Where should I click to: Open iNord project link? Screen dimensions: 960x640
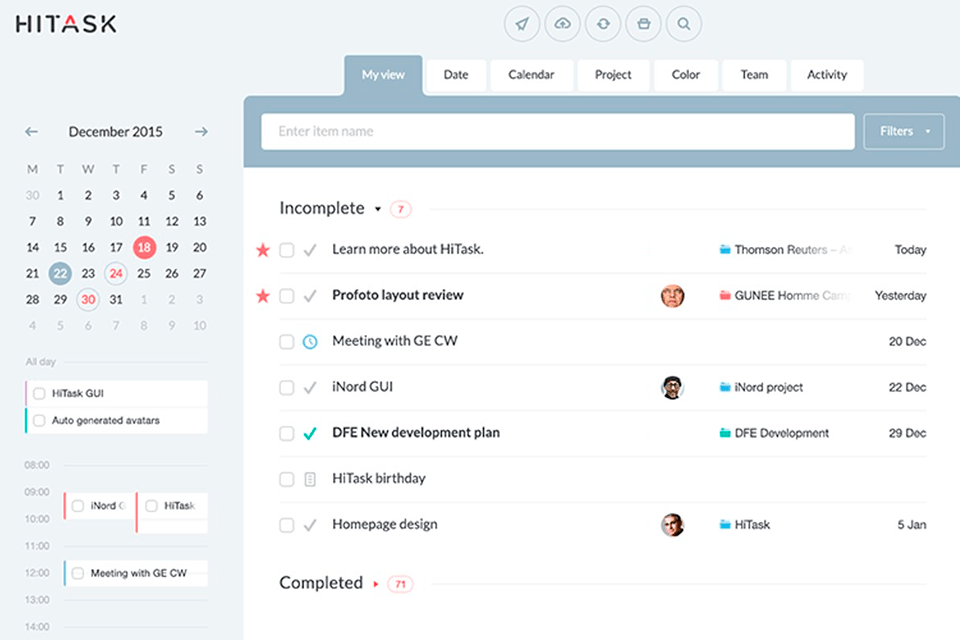pyautogui.click(x=768, y=387)
